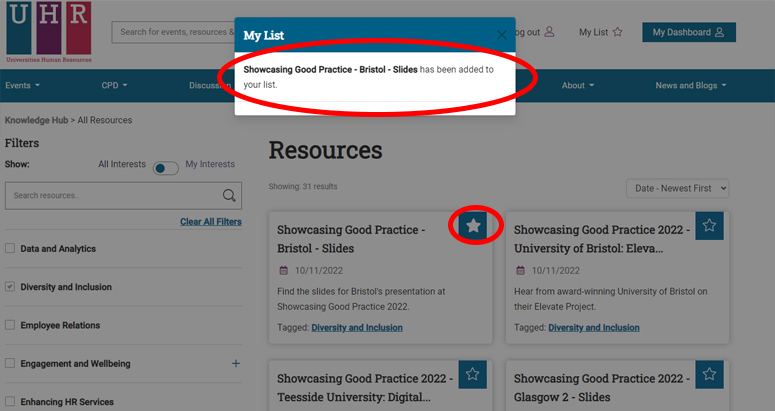Check the Data and Analytics filter
This screenshot has width=775, height=411.
10,248
